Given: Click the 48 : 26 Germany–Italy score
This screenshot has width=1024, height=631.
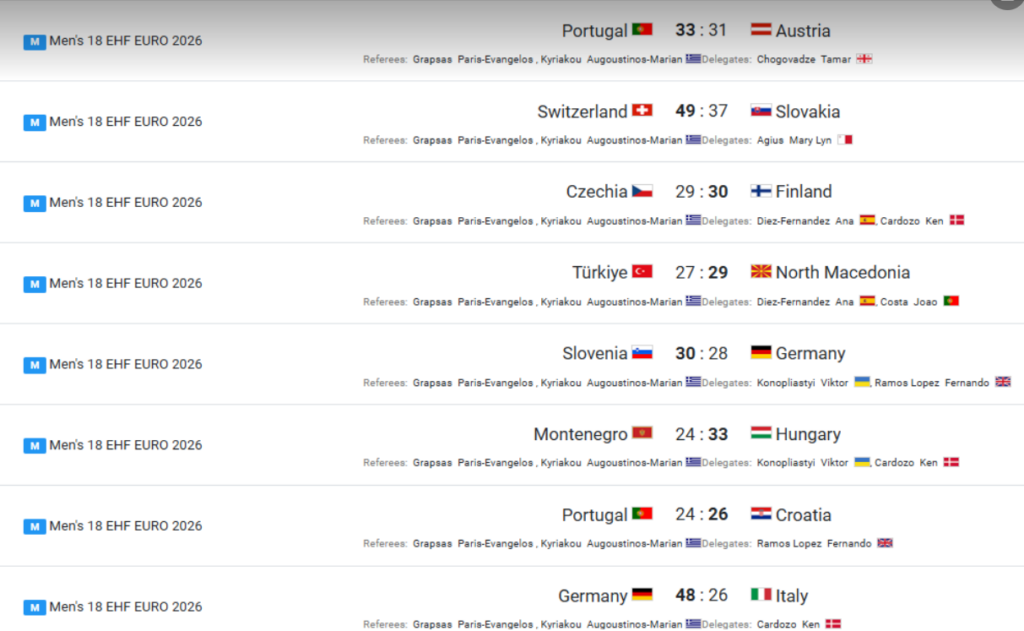Looking at the screenshot, I should [701, 595].
